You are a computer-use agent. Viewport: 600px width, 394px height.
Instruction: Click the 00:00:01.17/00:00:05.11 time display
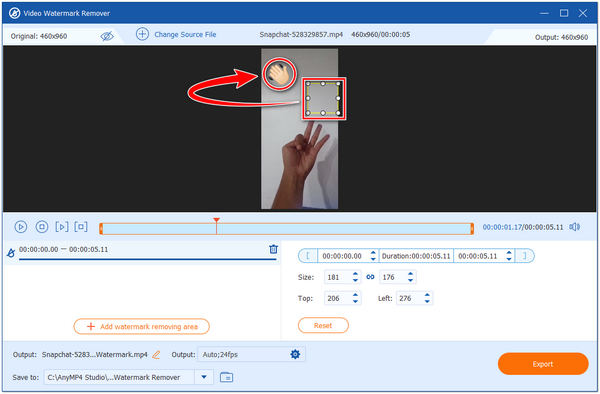(x=523, y=227)
